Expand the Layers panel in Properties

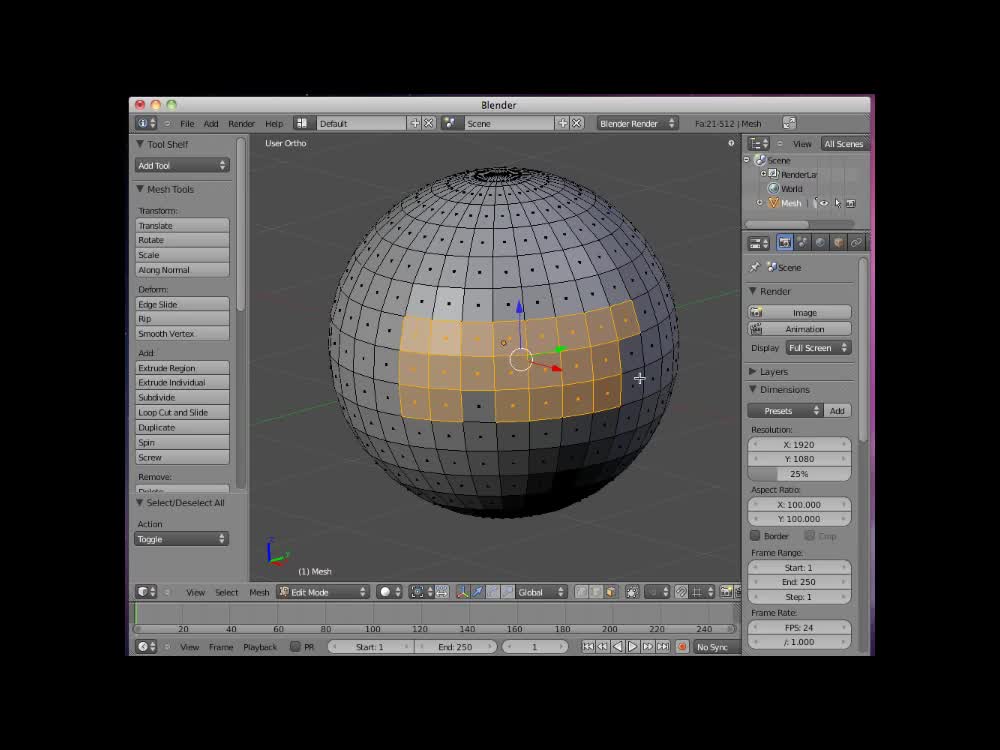point(753,371)
